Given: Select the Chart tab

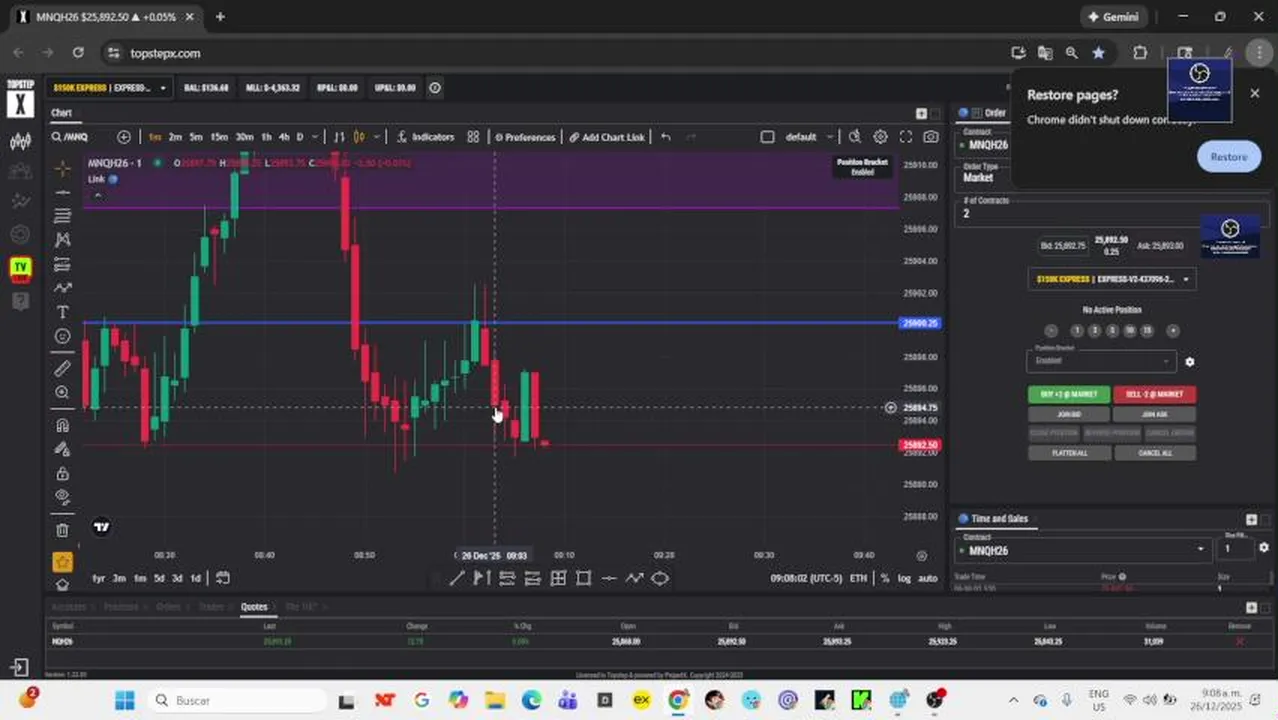Looking at the screenshot, I should [62, 113].
